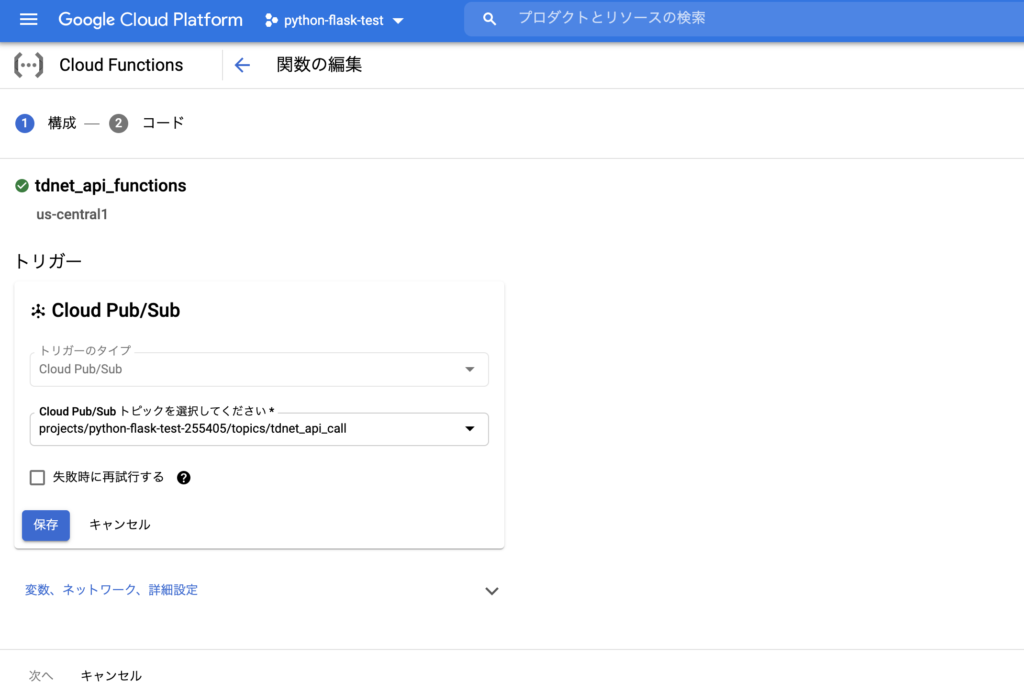
Task: Click the chevron beside the advanced settings
Action: pyautogui.click(x=492, y=591)
